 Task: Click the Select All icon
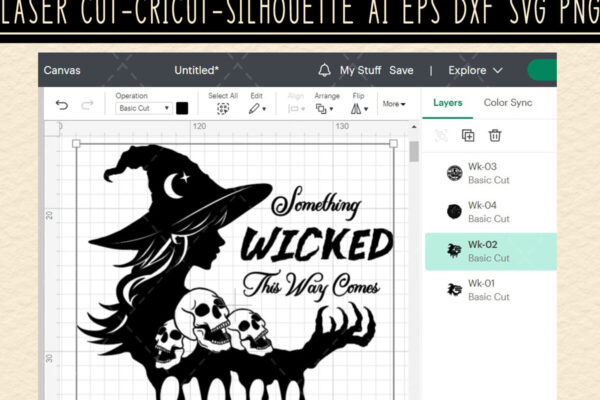223,108
